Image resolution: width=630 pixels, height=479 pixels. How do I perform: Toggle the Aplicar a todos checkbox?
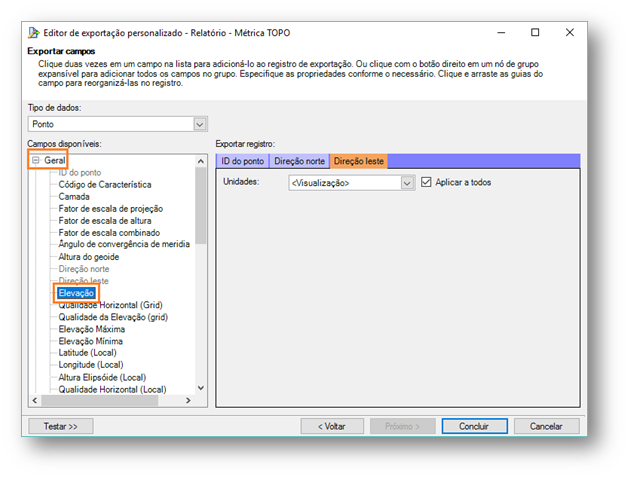click(427, 182)
